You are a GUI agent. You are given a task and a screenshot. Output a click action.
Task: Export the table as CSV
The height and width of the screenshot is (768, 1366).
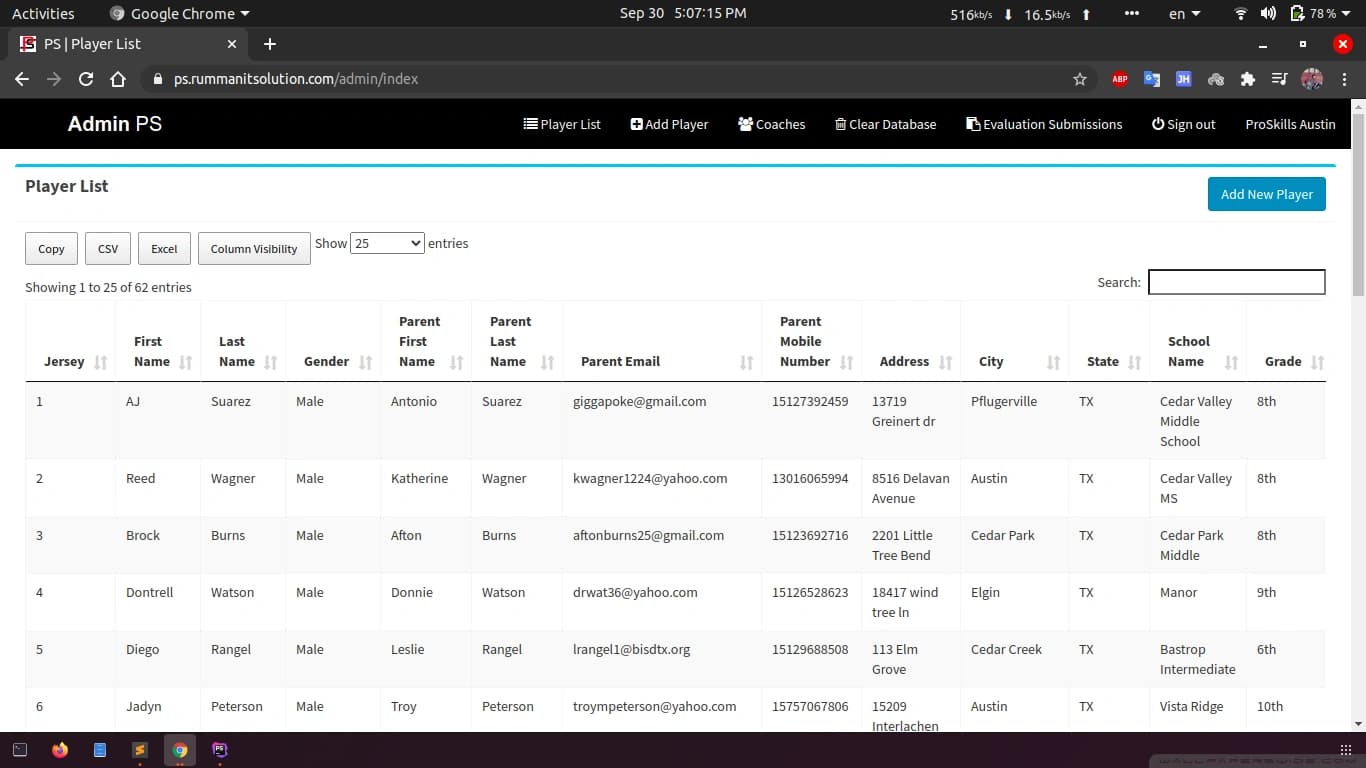108,249
